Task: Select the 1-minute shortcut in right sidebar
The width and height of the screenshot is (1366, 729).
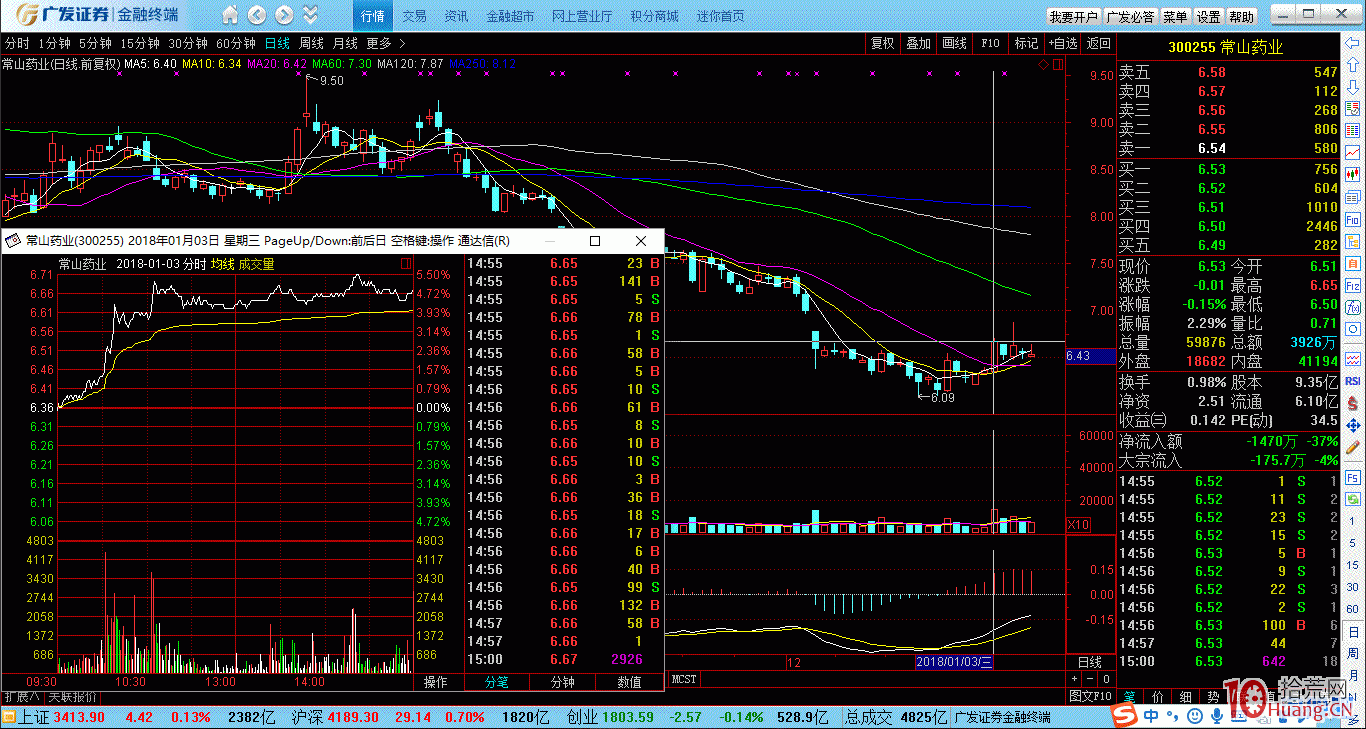Action: click(1352, 521)
